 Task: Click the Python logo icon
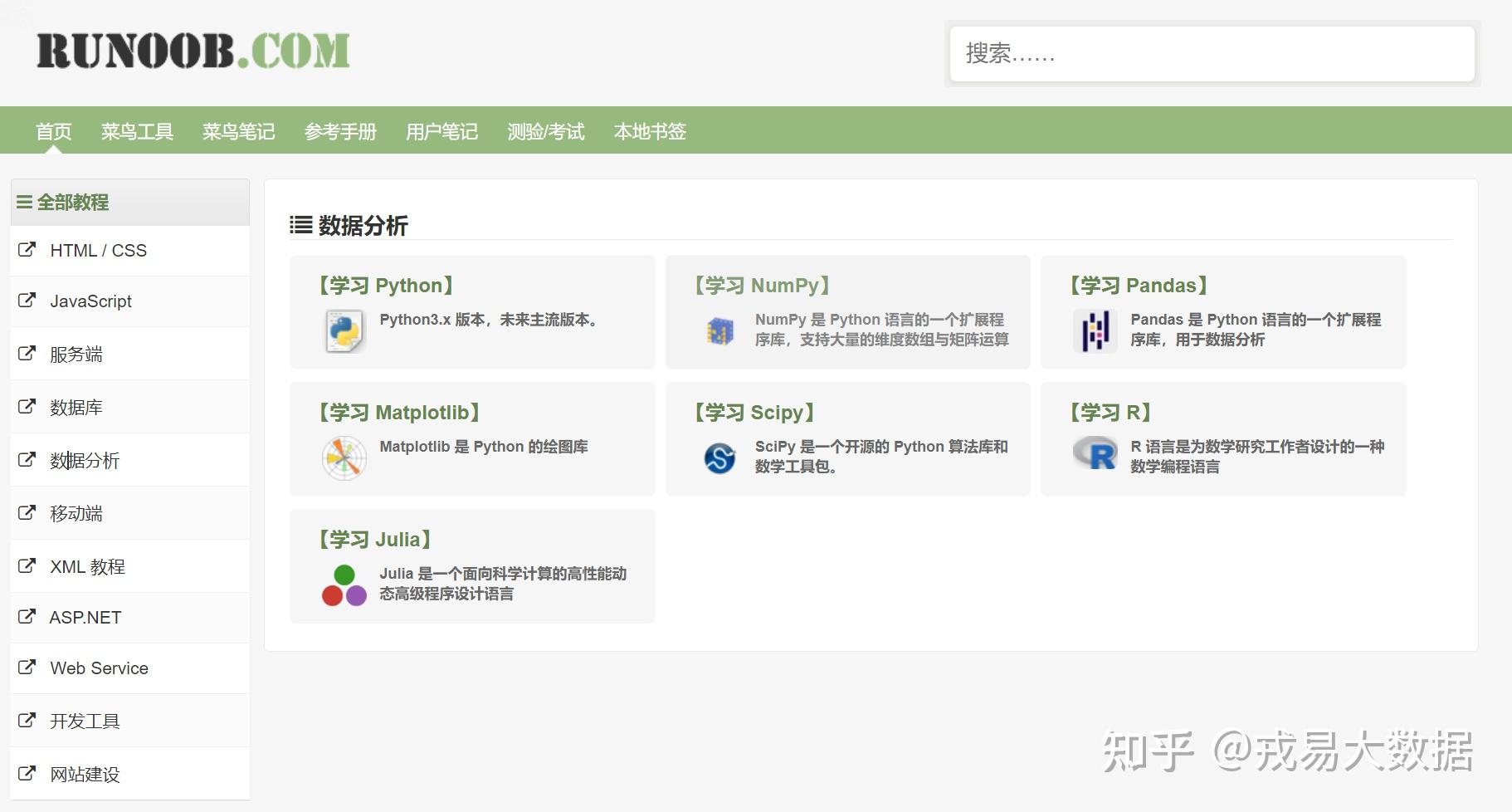click(x=344, y=330)
